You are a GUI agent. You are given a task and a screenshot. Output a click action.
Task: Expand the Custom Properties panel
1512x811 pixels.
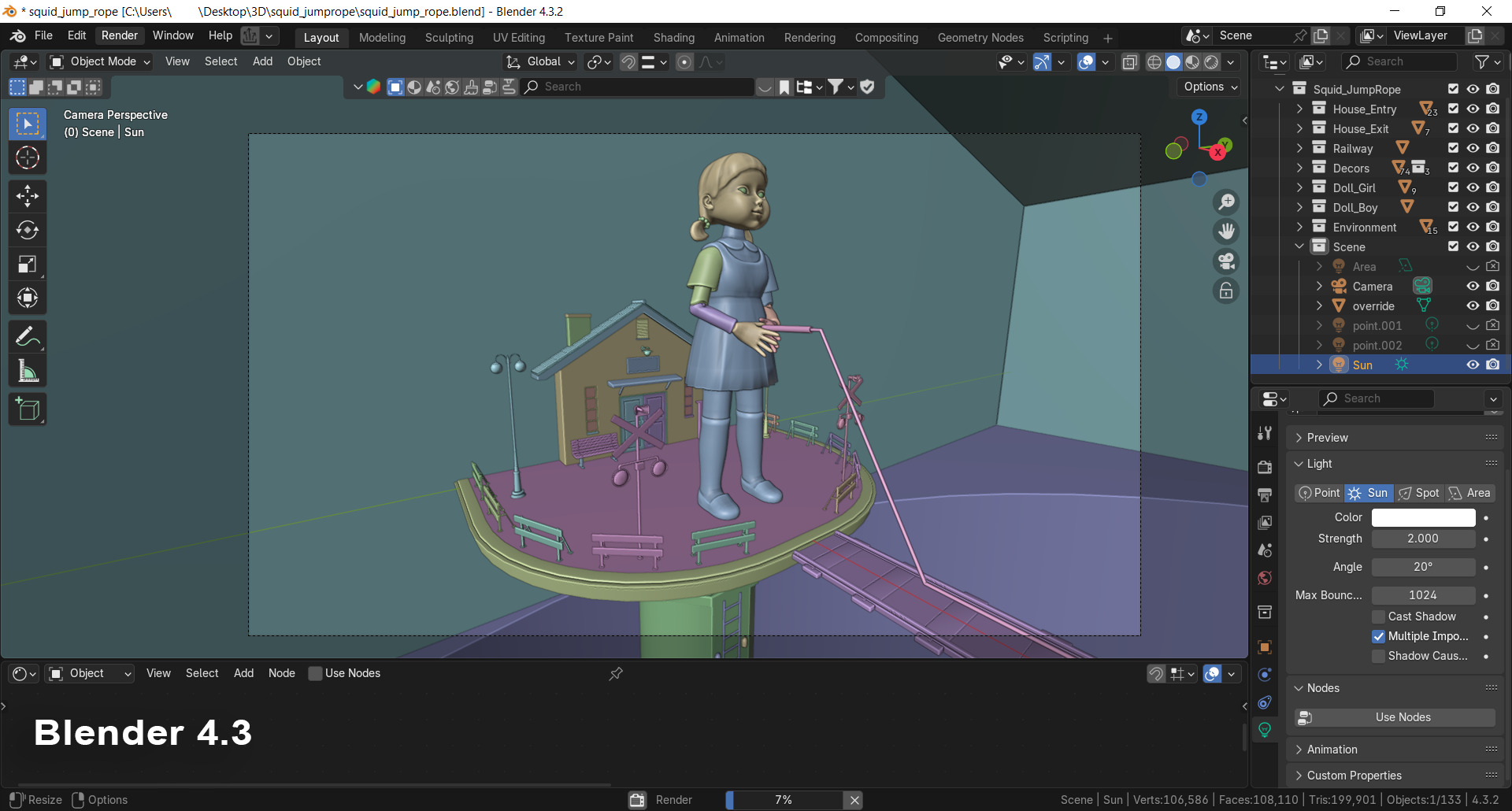point(1395,776)
